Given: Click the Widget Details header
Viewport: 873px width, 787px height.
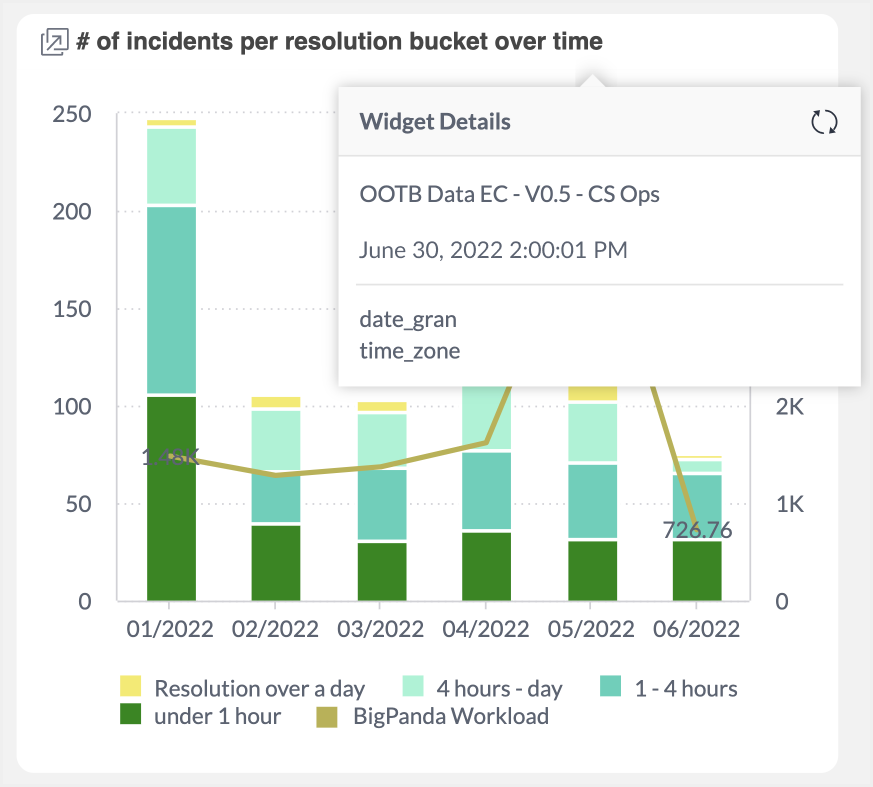Looking at the screenshot, I should tap(435, 122).
